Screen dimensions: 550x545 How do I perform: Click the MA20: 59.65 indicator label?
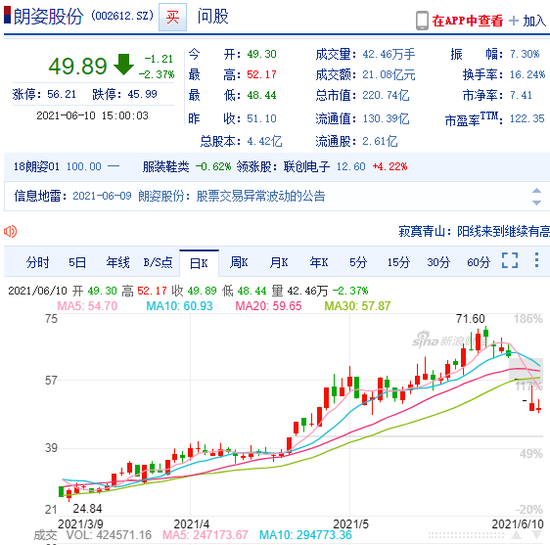pyautogui.click(x=268, y=306)
